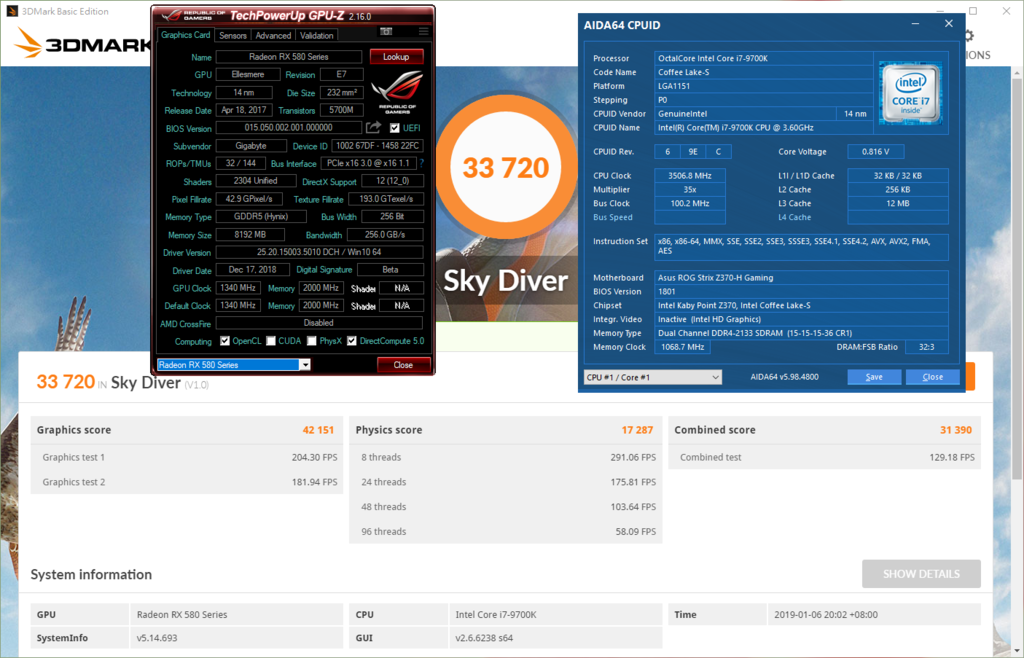The image size is (1024, 658).
Task: Click the CPU value Intel Core i7-9700K cell
Action: [x=556, y=614]
